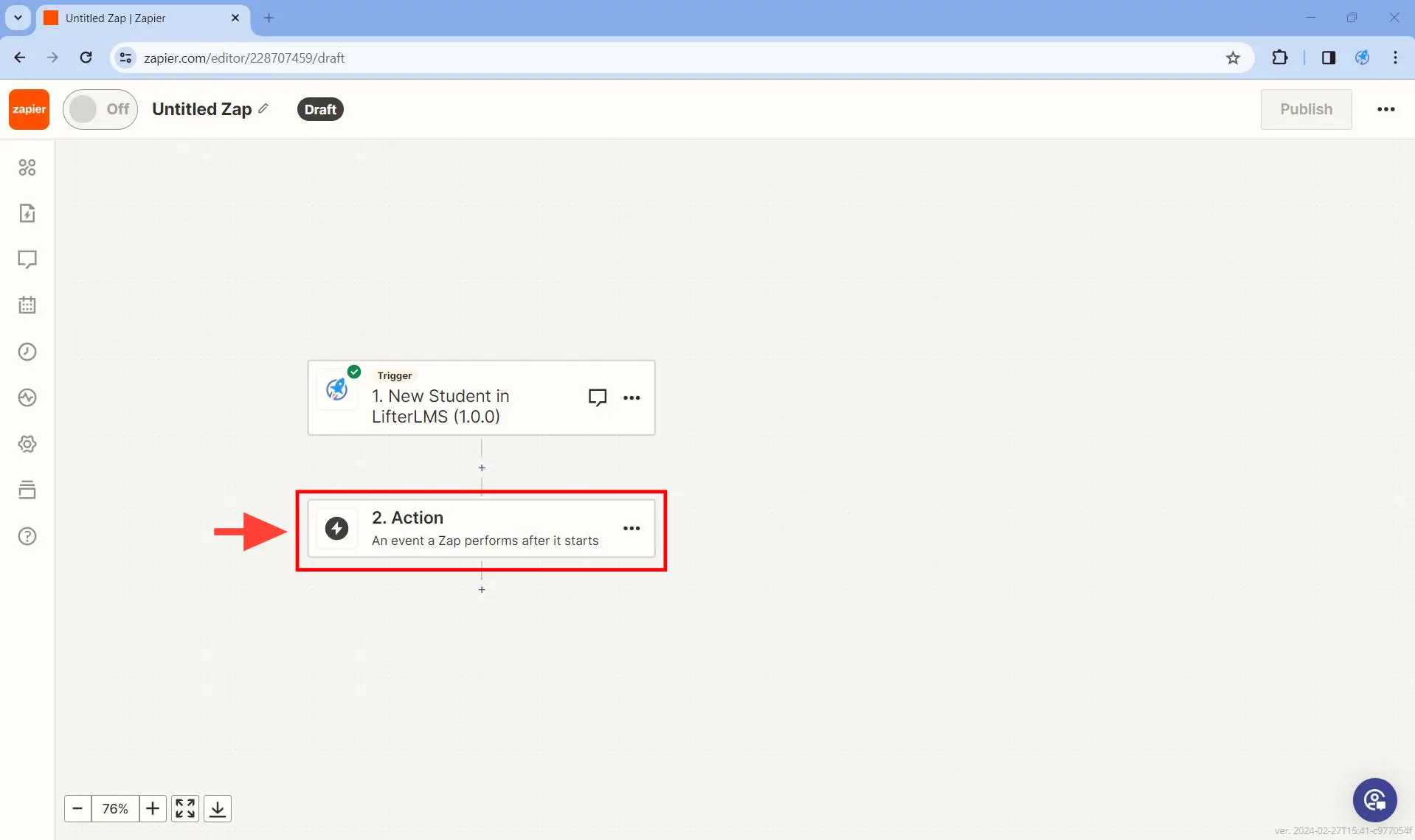Viewport: 1415px width, 840px height.
Task: Open the Chrome three-dot menu
Action: pyautogui.click(x=1395, y=58)
